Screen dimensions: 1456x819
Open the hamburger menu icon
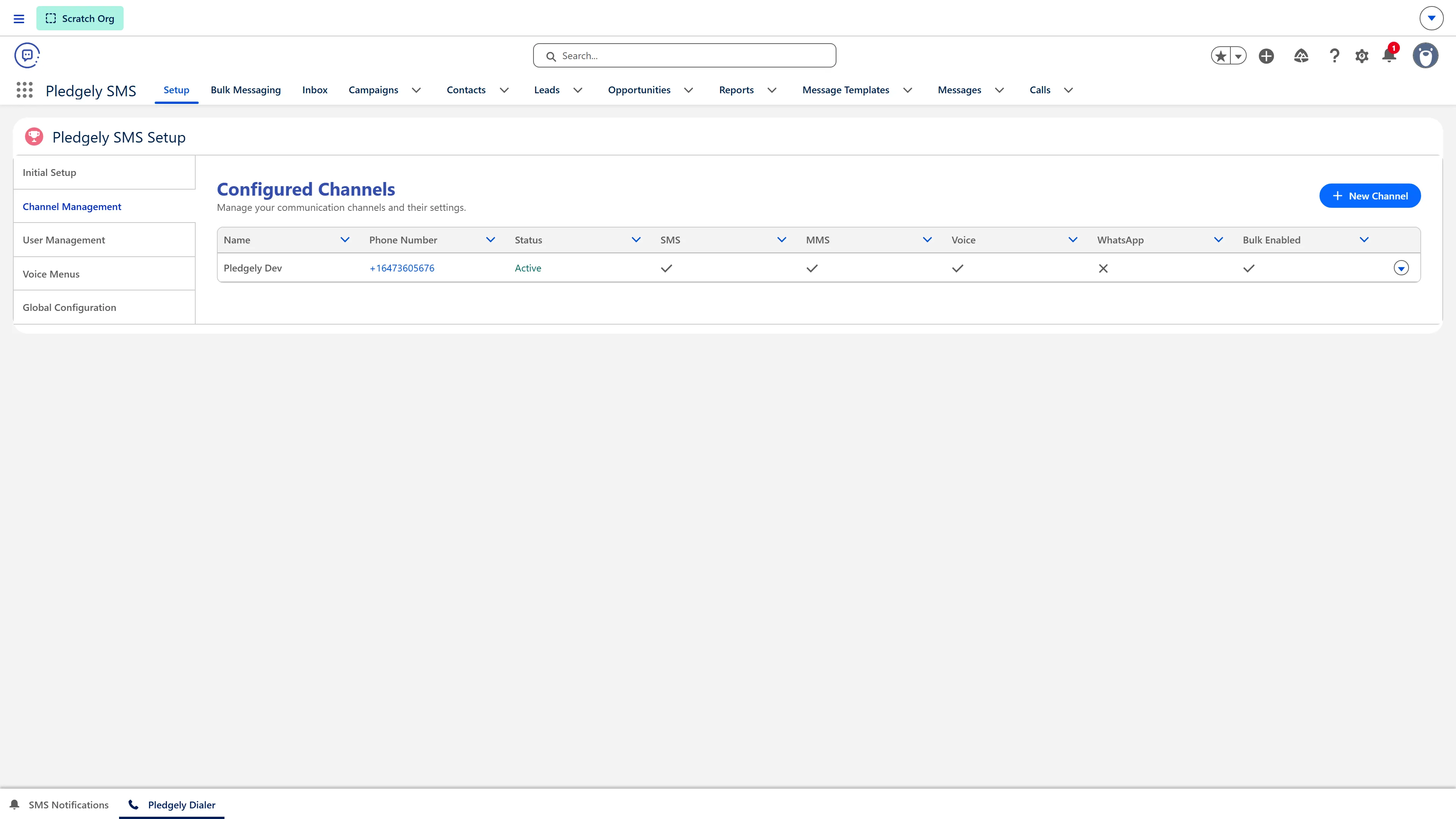(19, 19)
